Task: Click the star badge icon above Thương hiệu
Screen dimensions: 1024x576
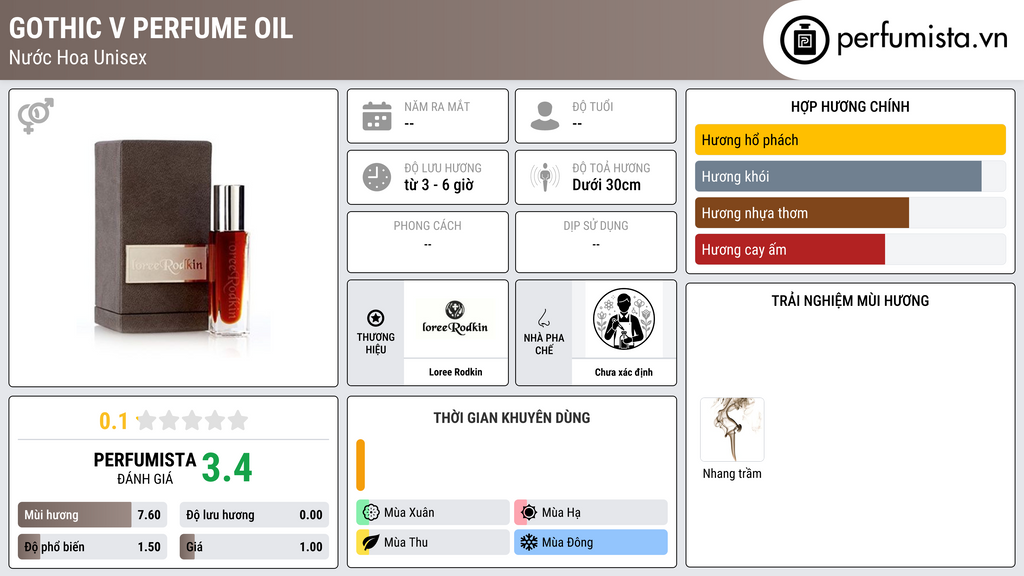Action: pyautogui.click(x=376, y=318)
